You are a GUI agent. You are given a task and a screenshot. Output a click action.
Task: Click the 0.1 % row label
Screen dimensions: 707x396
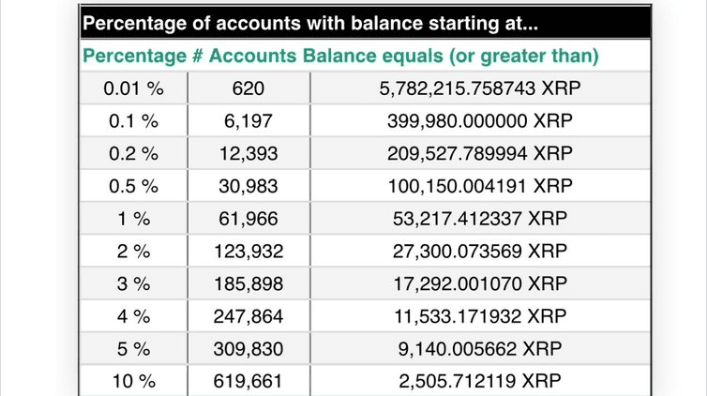[133, 120]
